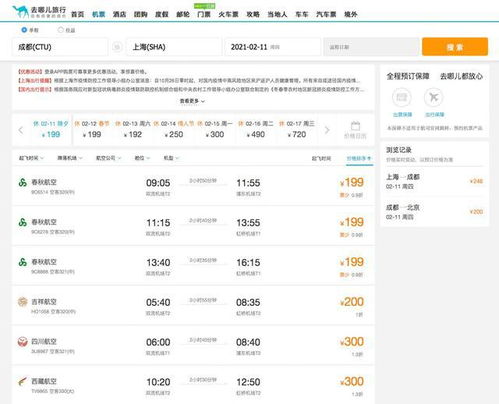Viewport: 499px width, 404px height.
Task: Sort by price (价格排序)
Action: coord(359,159)
